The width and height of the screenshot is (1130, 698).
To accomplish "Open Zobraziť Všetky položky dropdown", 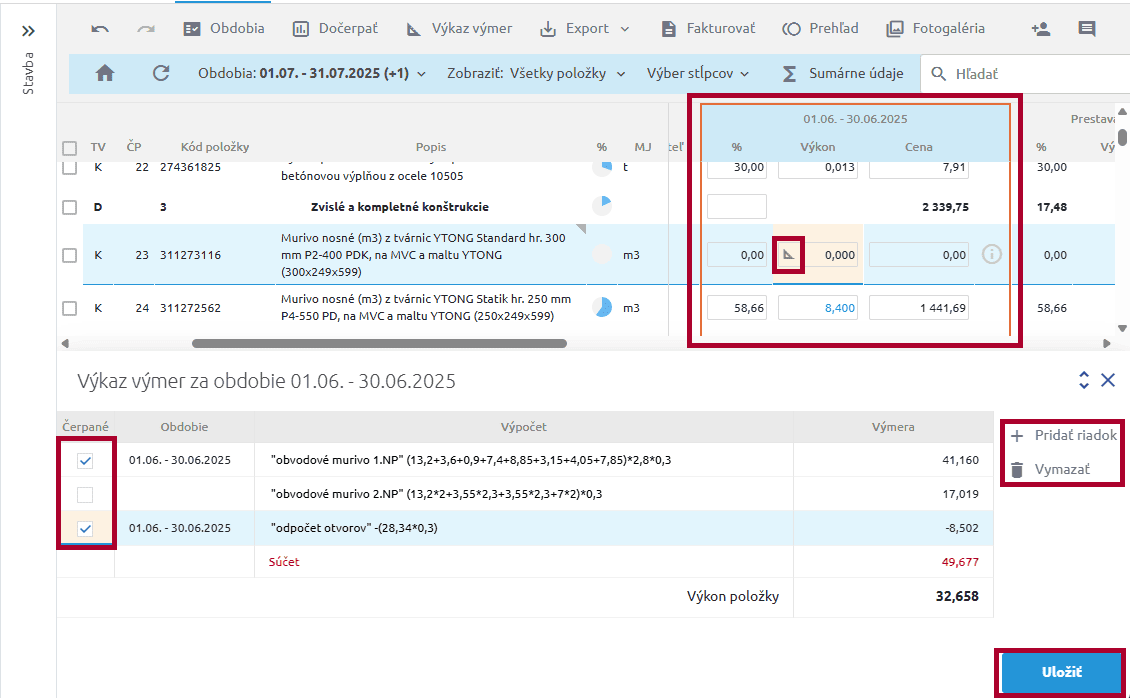I will [x=536, y=73].
